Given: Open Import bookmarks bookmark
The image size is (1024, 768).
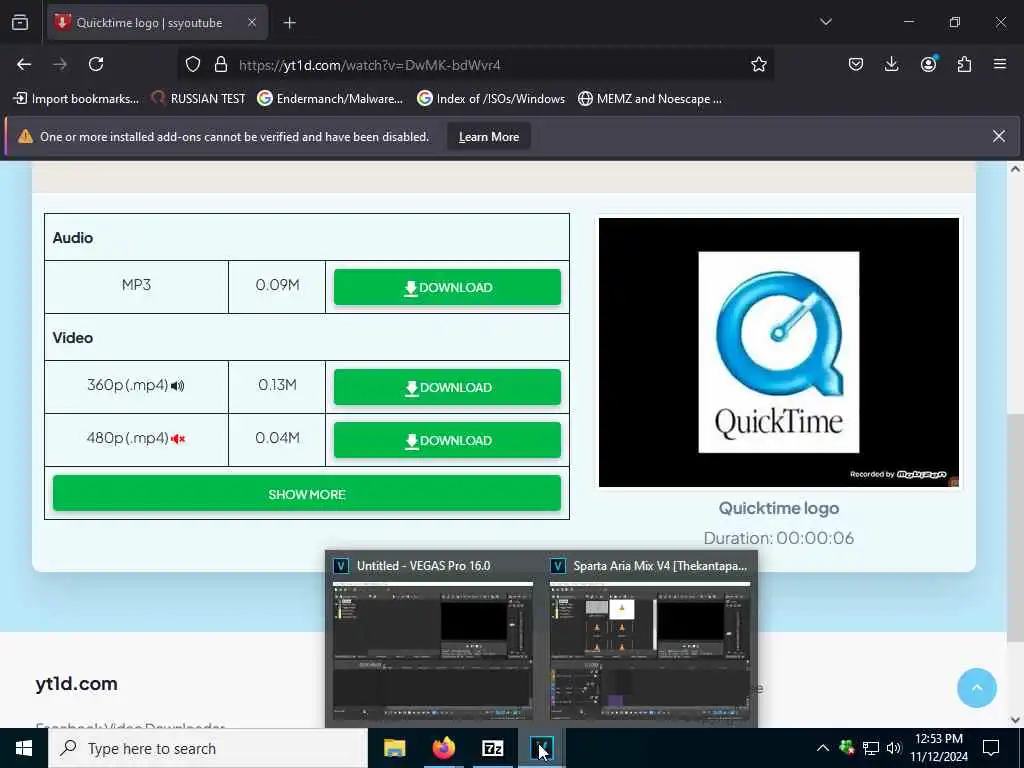Looking at the screenshot, I should (x=76, y=99).
